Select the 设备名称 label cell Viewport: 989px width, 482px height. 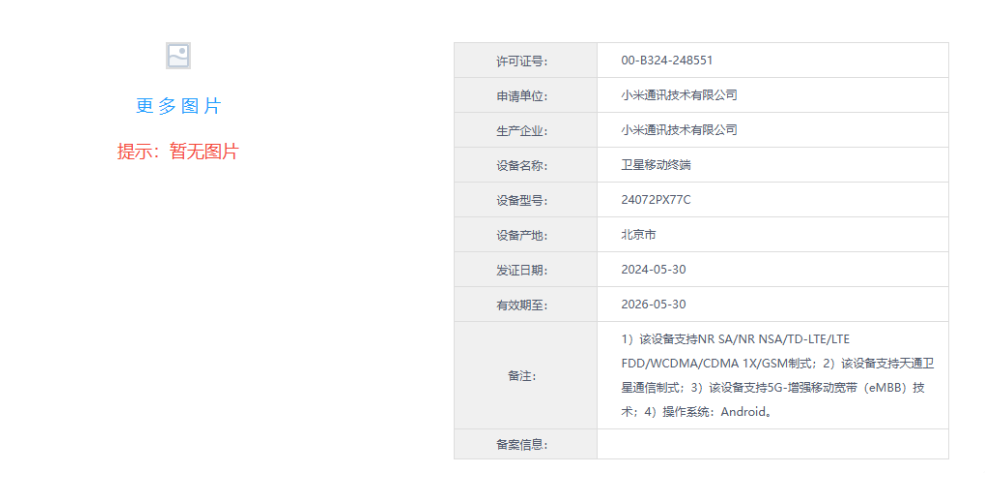524,166
